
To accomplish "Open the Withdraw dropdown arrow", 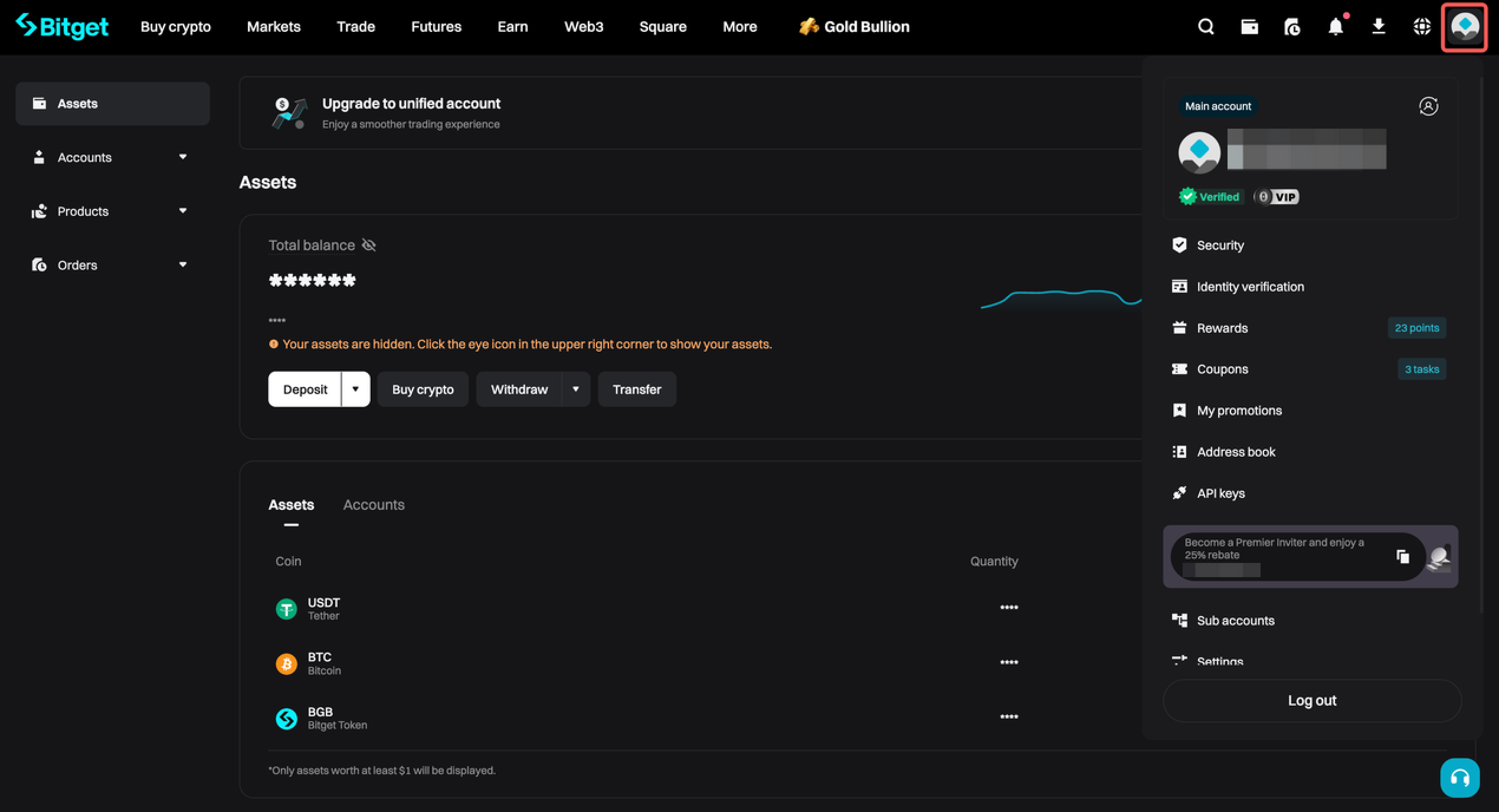I will click(x=575, y=389).
